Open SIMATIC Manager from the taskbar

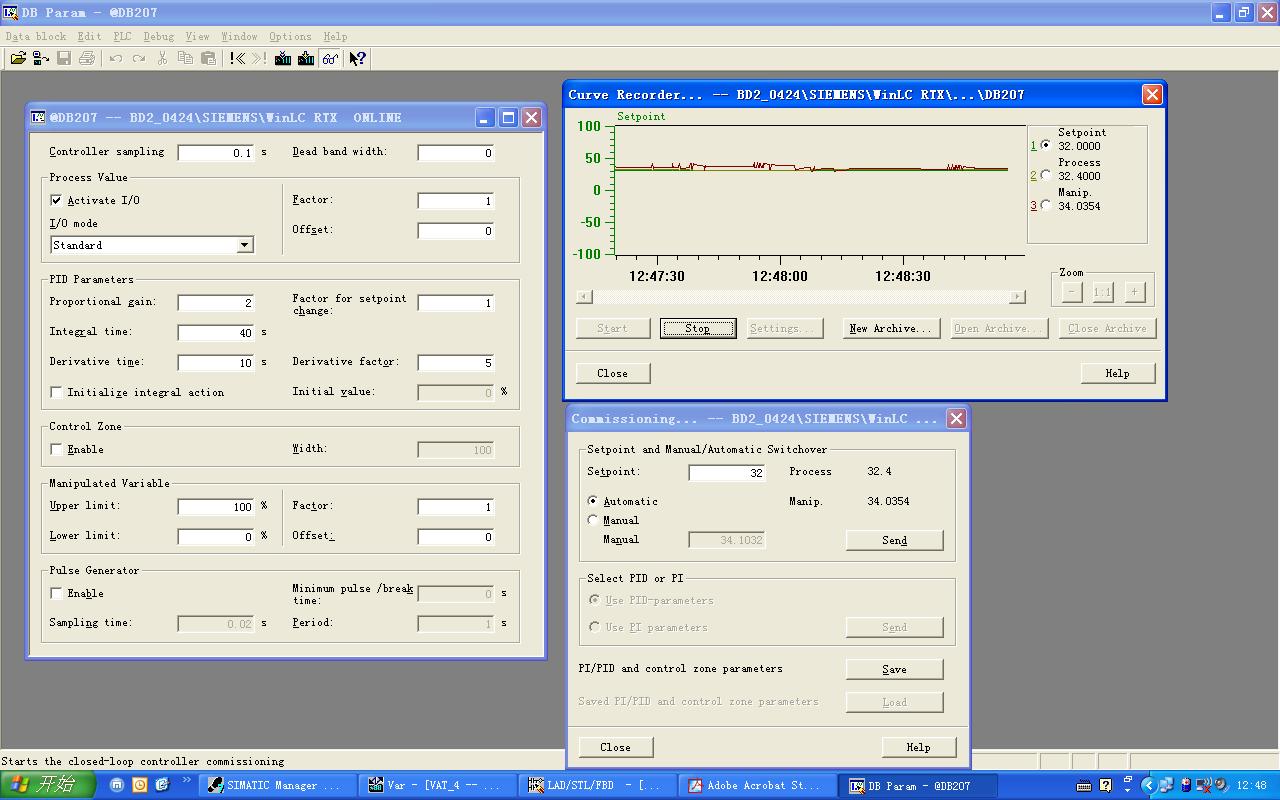click(274, 786)
